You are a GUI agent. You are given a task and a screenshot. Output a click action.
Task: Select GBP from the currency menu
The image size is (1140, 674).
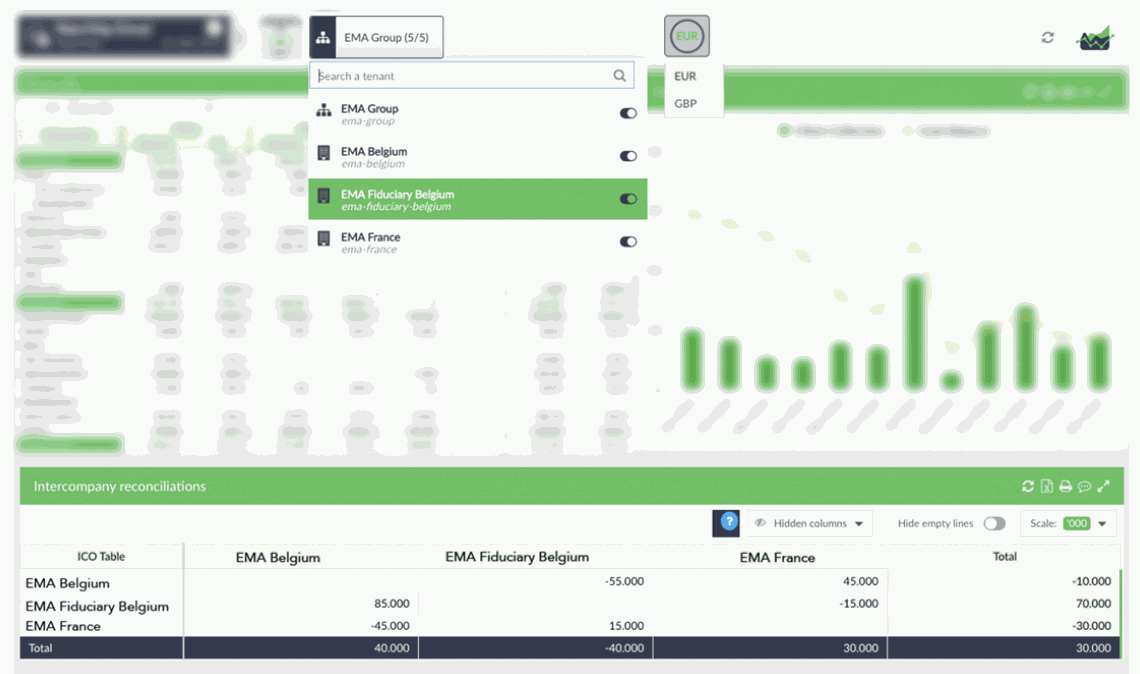(x=686, y=101)
